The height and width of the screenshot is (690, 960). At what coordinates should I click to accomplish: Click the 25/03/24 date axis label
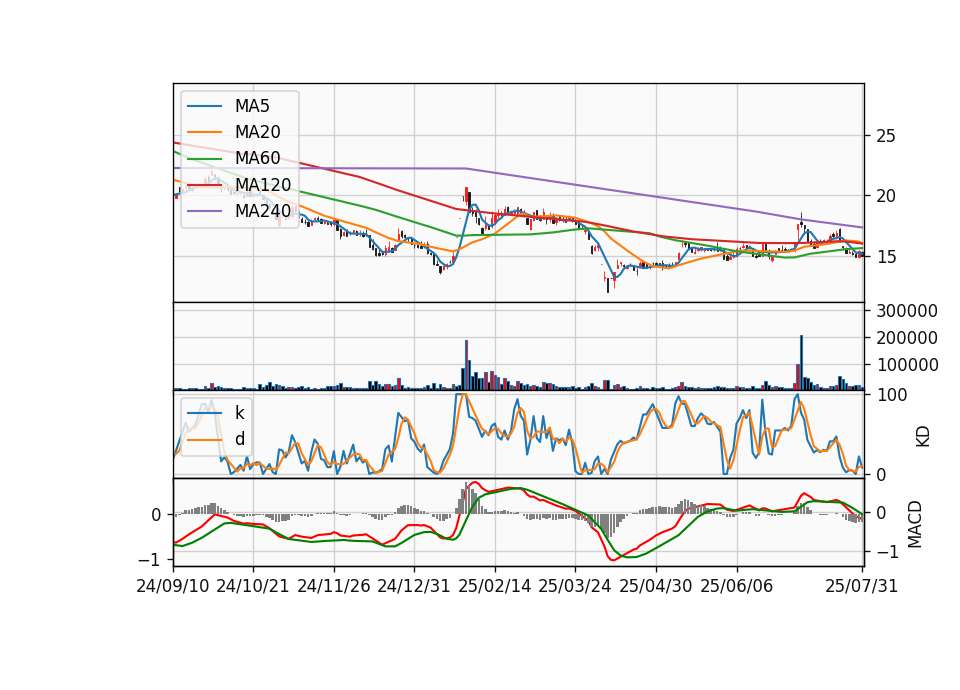pos(575,586)
